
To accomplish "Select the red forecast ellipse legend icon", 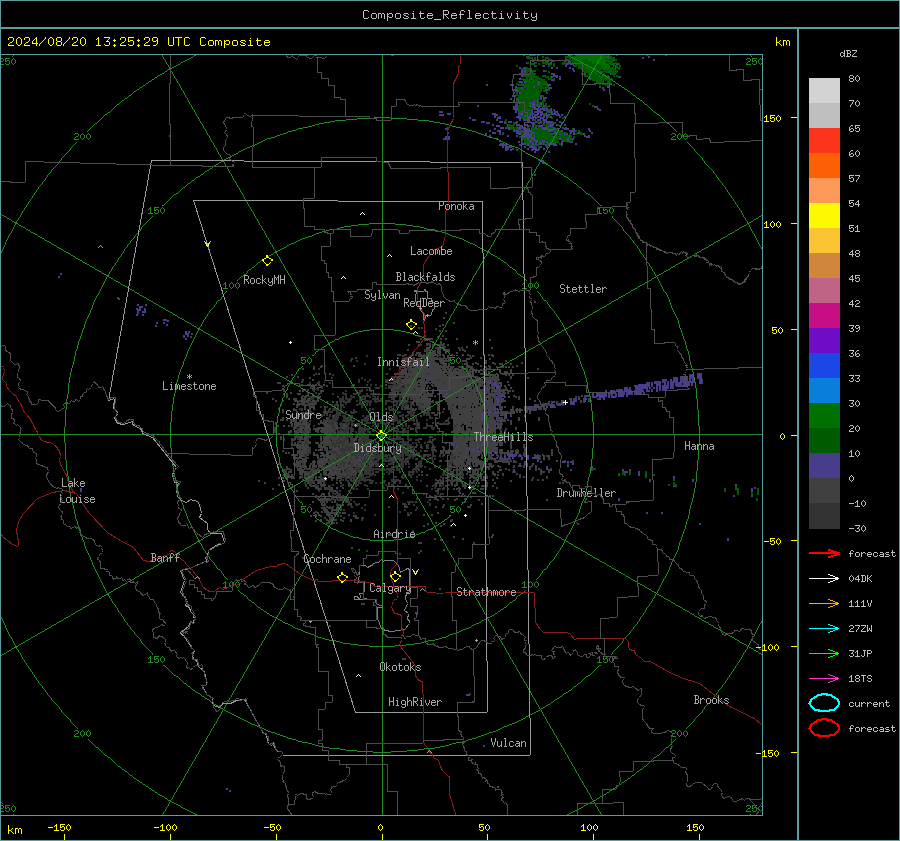I will point(824,728).
